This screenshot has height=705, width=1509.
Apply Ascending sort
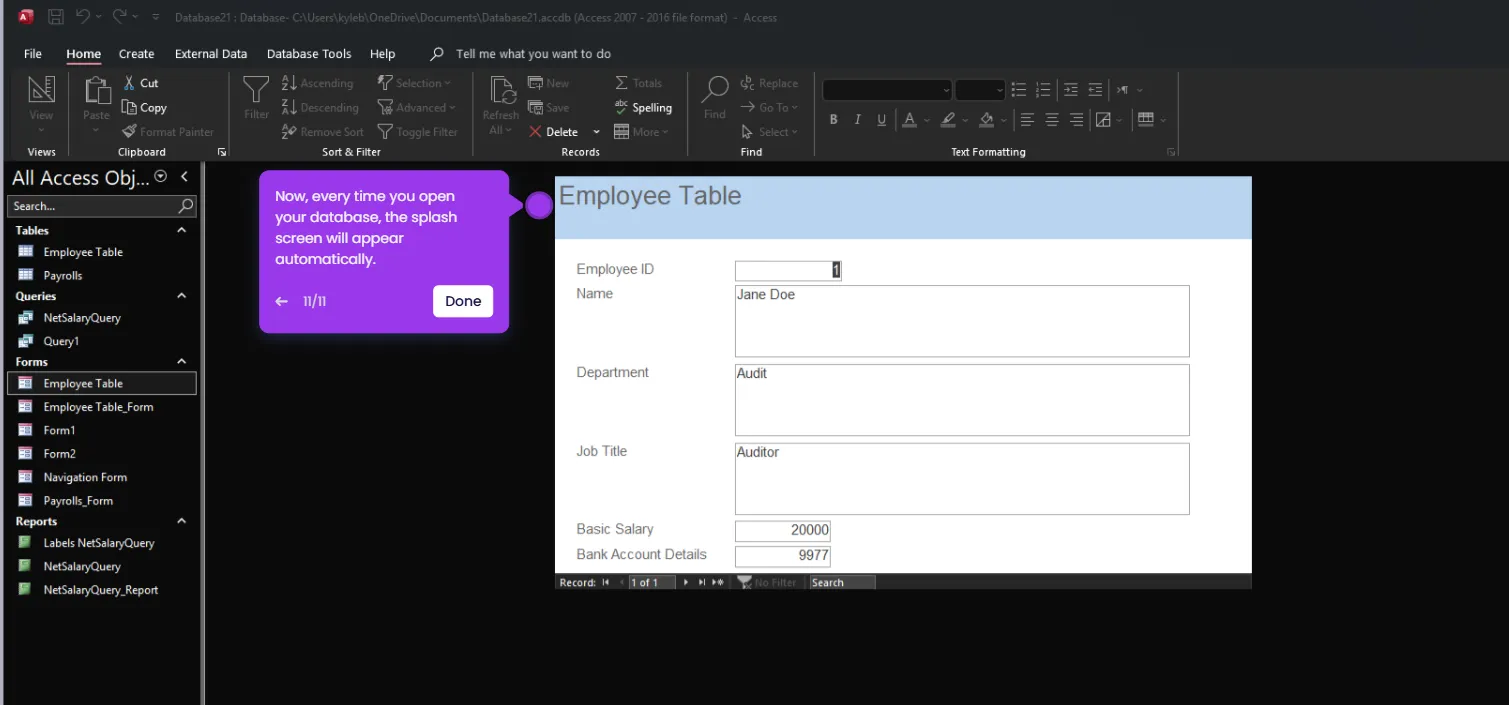click(318, 82)
